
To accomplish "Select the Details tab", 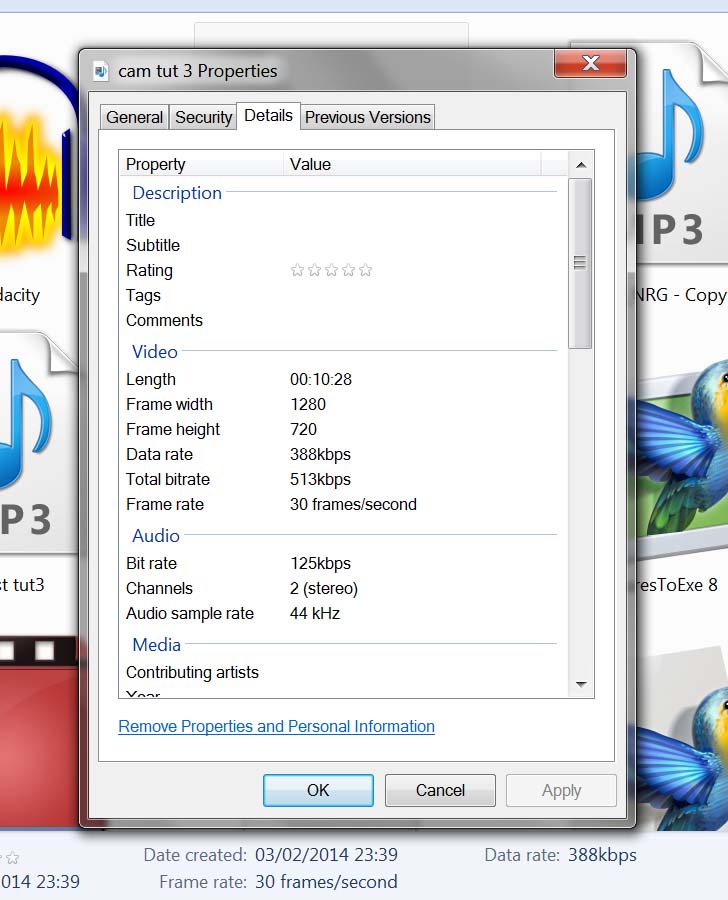I will [268, 115].
